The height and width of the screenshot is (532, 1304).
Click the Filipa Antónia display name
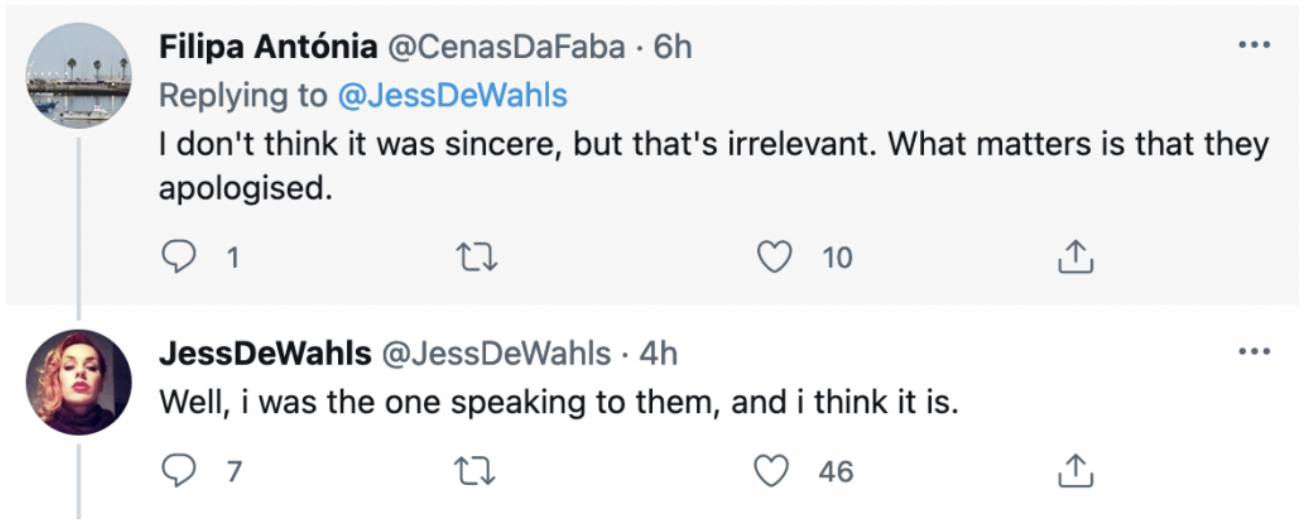pyautogui.click(x=270, y=47)
